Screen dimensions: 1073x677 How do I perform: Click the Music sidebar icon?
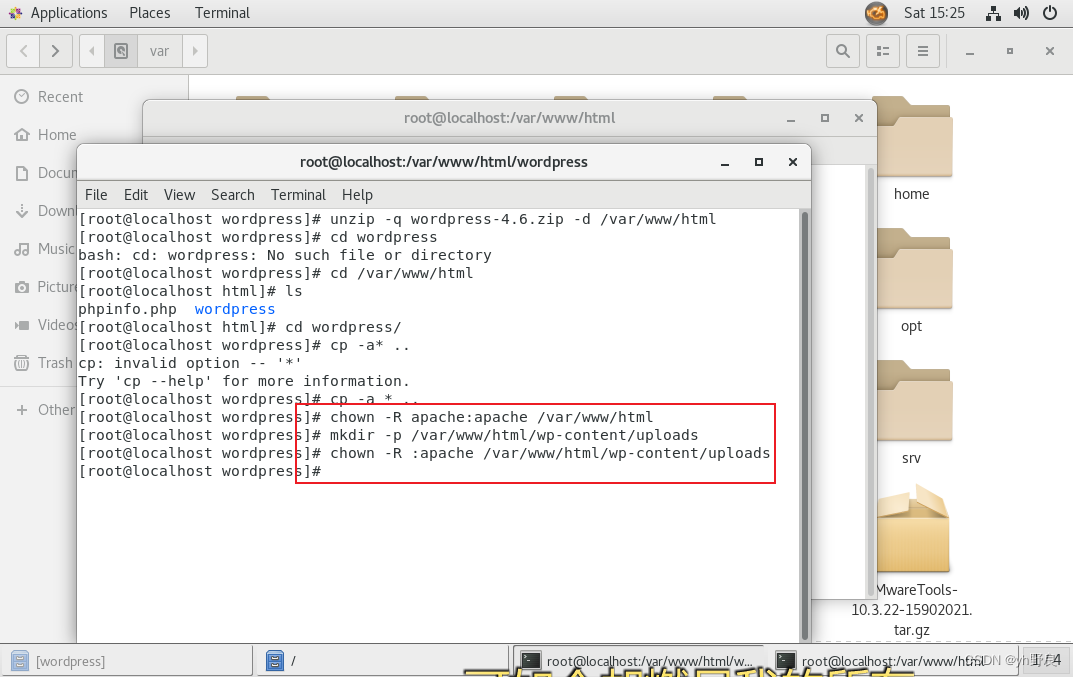(x=22, y=249)
